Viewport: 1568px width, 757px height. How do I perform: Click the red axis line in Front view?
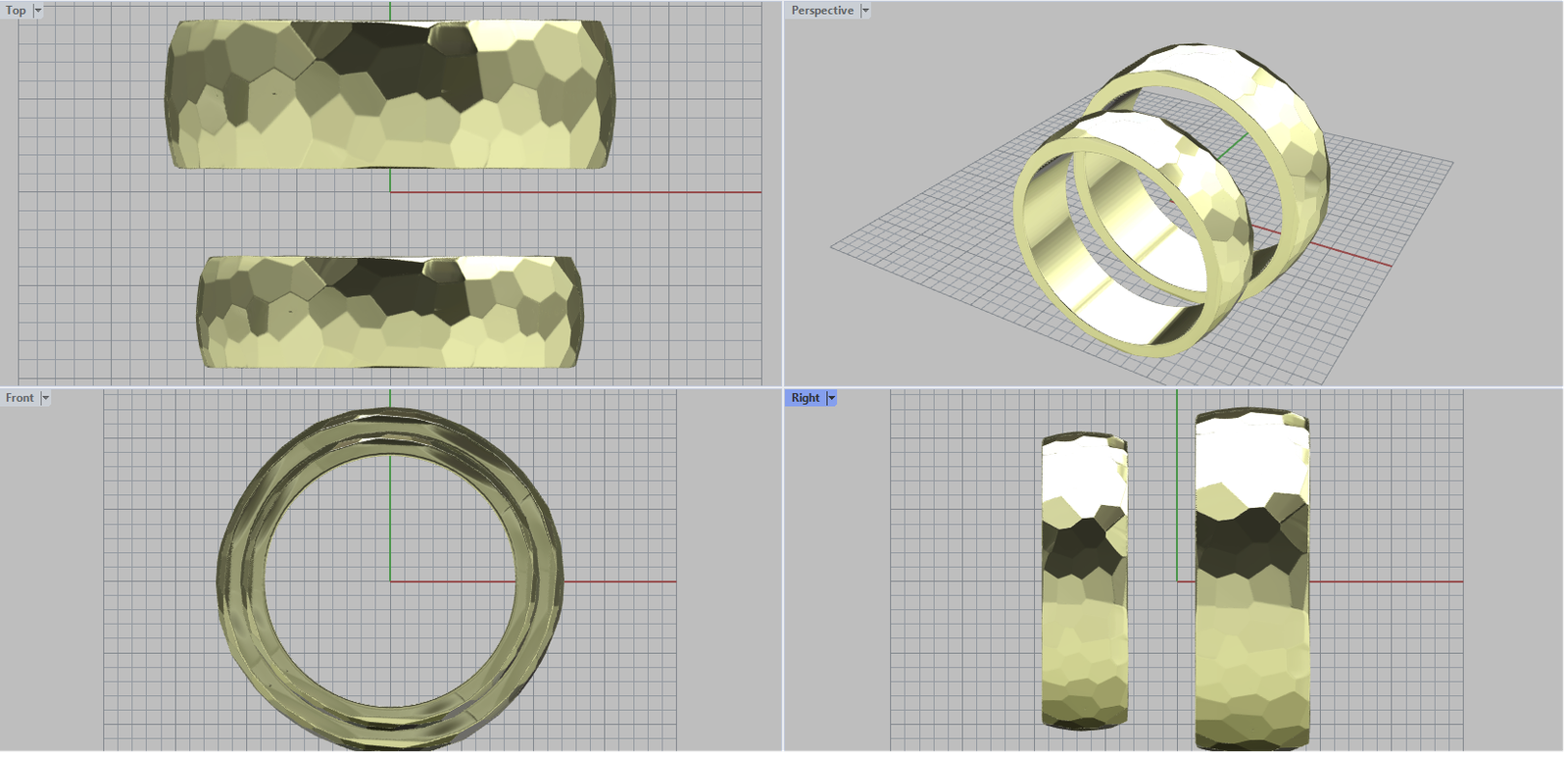click(x=627, y=581)
